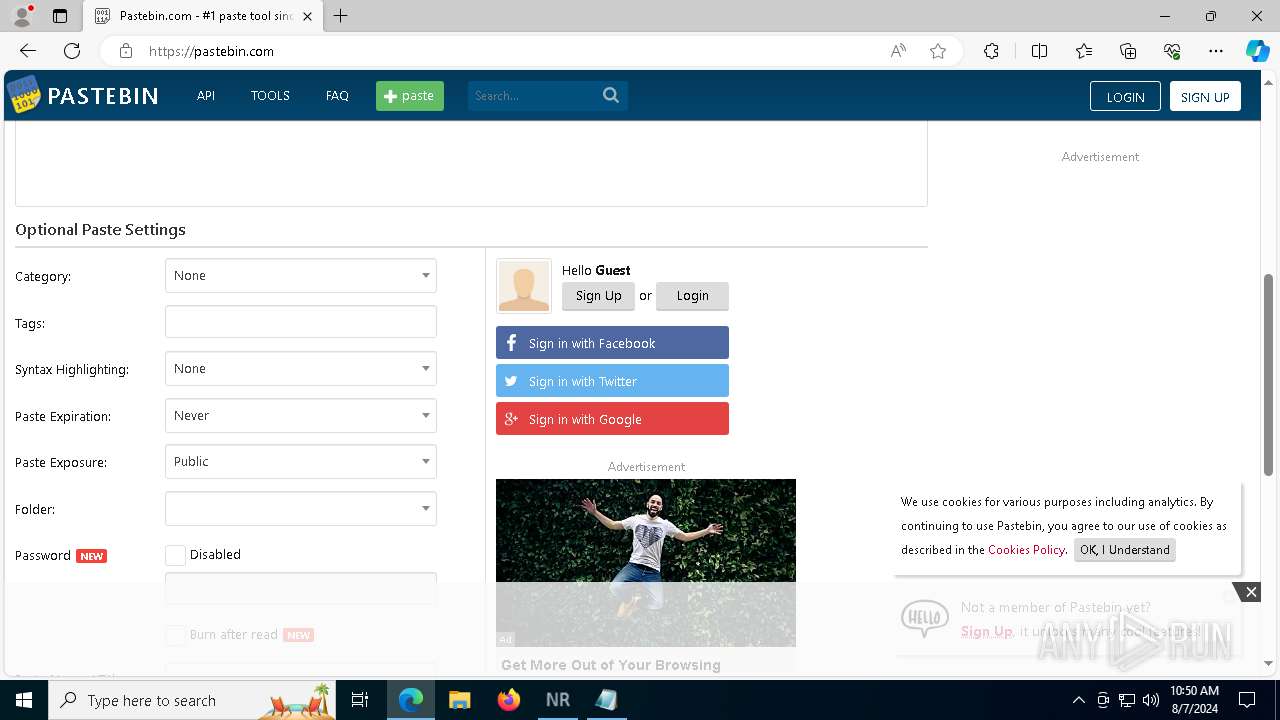Click LOGIN in the header
Viewport: 1280px width, 720px height.
point(1125,96)
